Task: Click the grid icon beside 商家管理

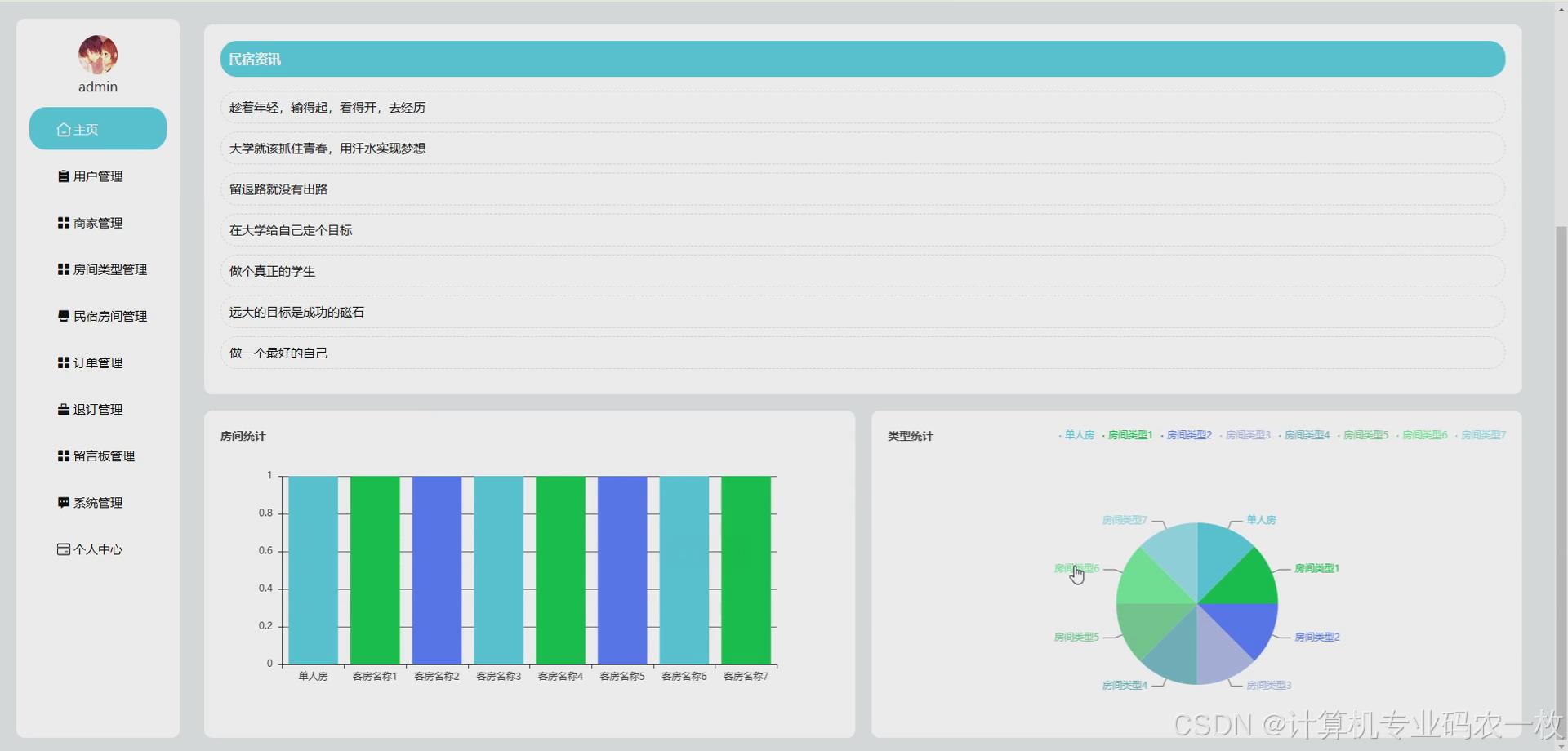Action: 64,223
